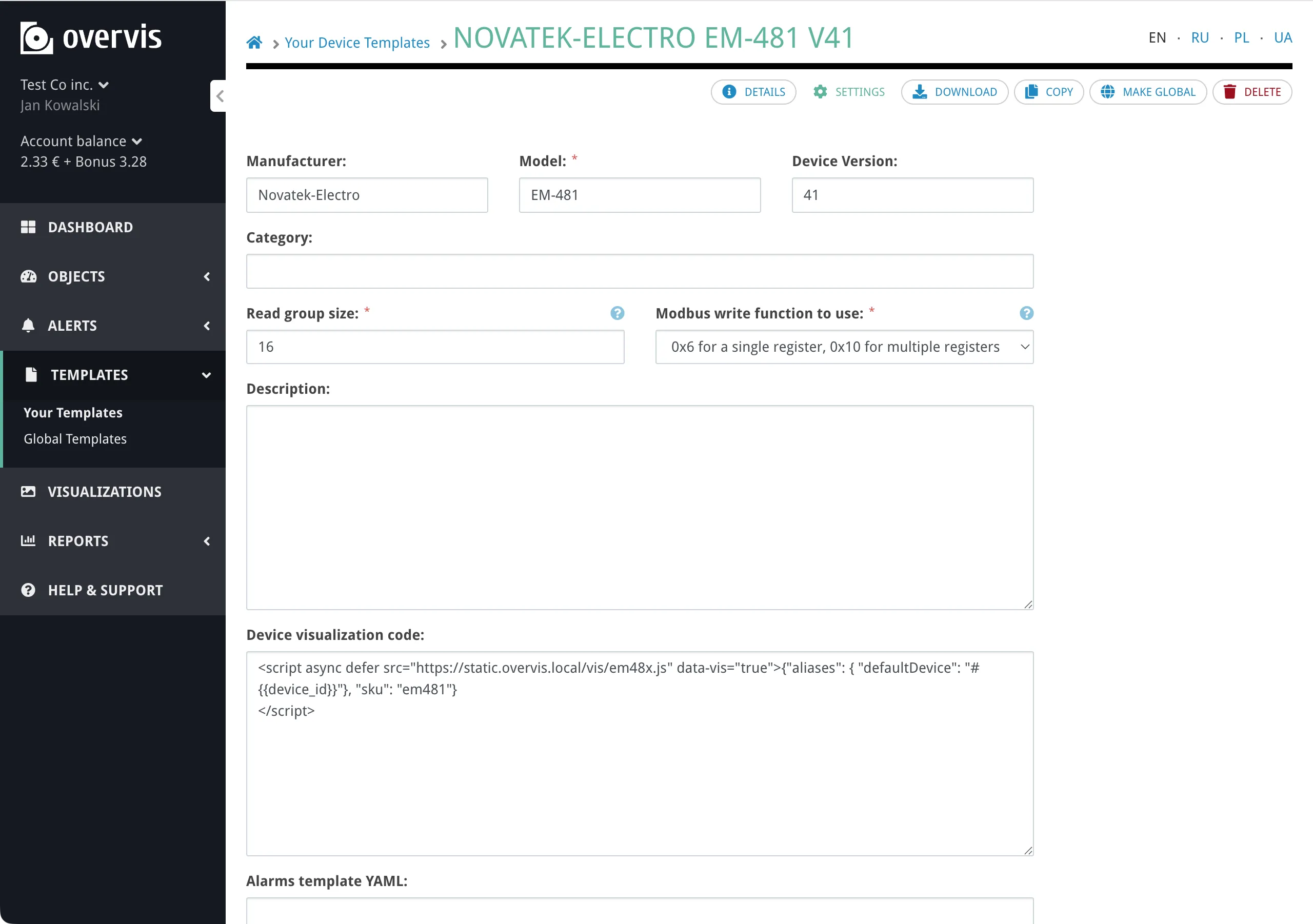Click the Jan Kowalski user name
Screen dimensions: 1313x924
click(x=60, y=105)
